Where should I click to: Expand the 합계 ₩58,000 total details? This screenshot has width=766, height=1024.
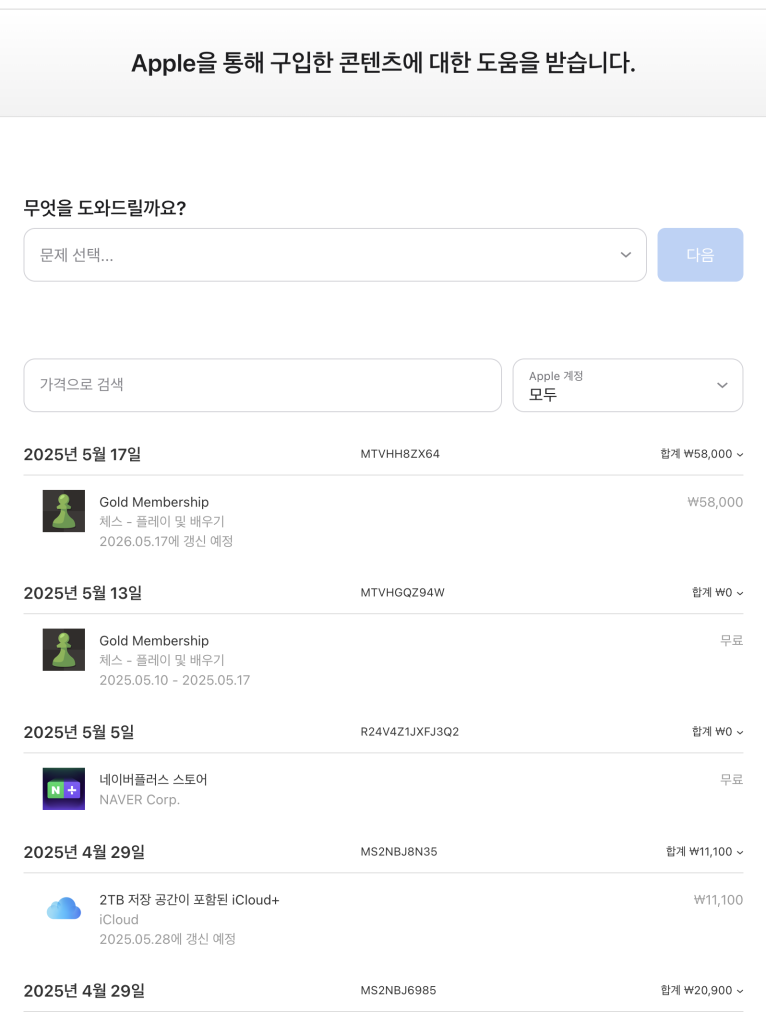point(701,454)
